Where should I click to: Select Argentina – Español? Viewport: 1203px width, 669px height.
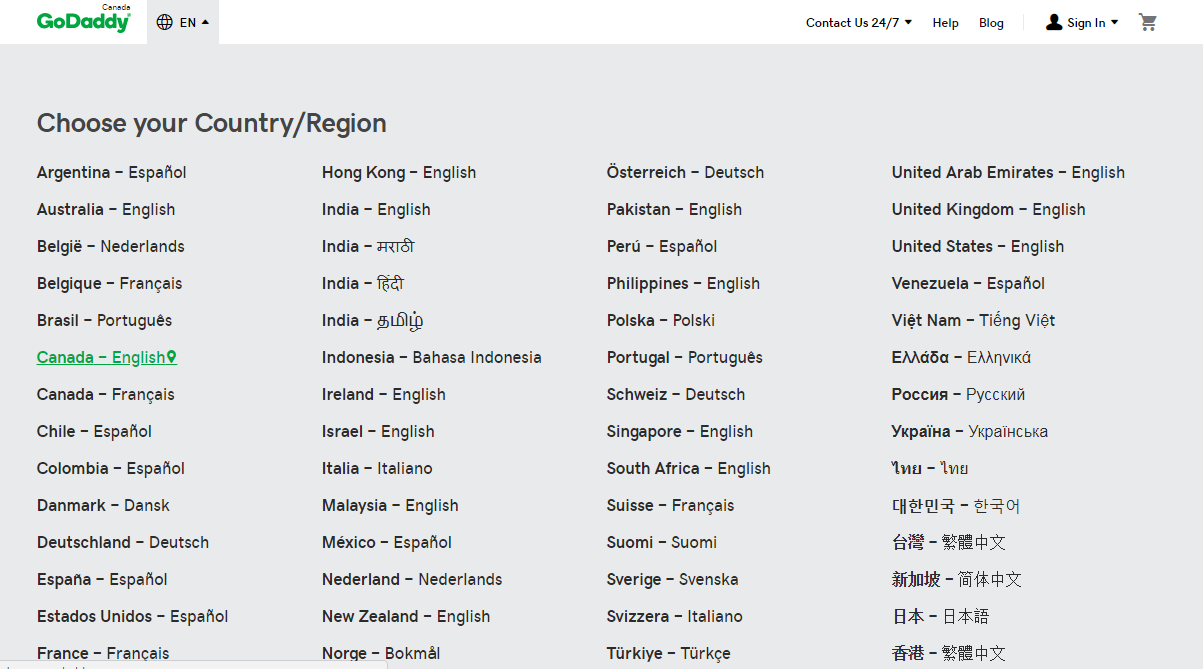click(112, 172)
